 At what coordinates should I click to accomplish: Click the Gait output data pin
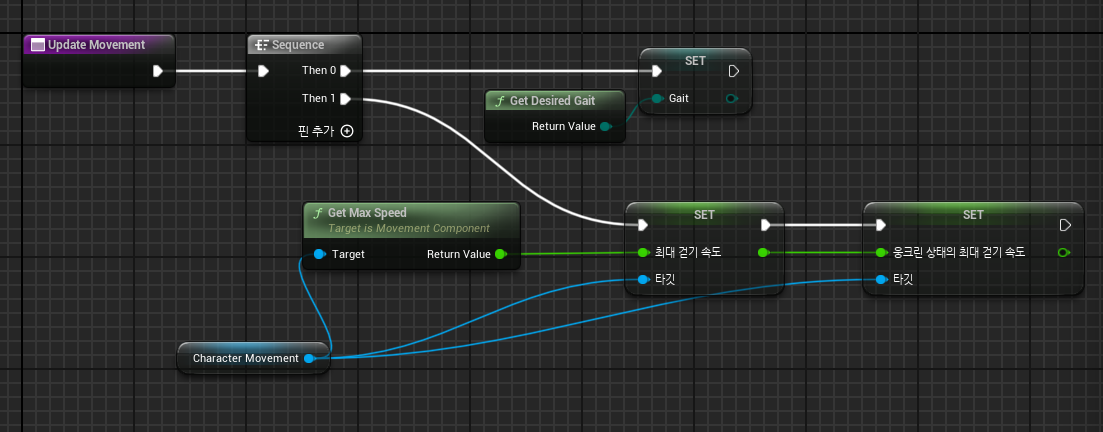(732, 99)
